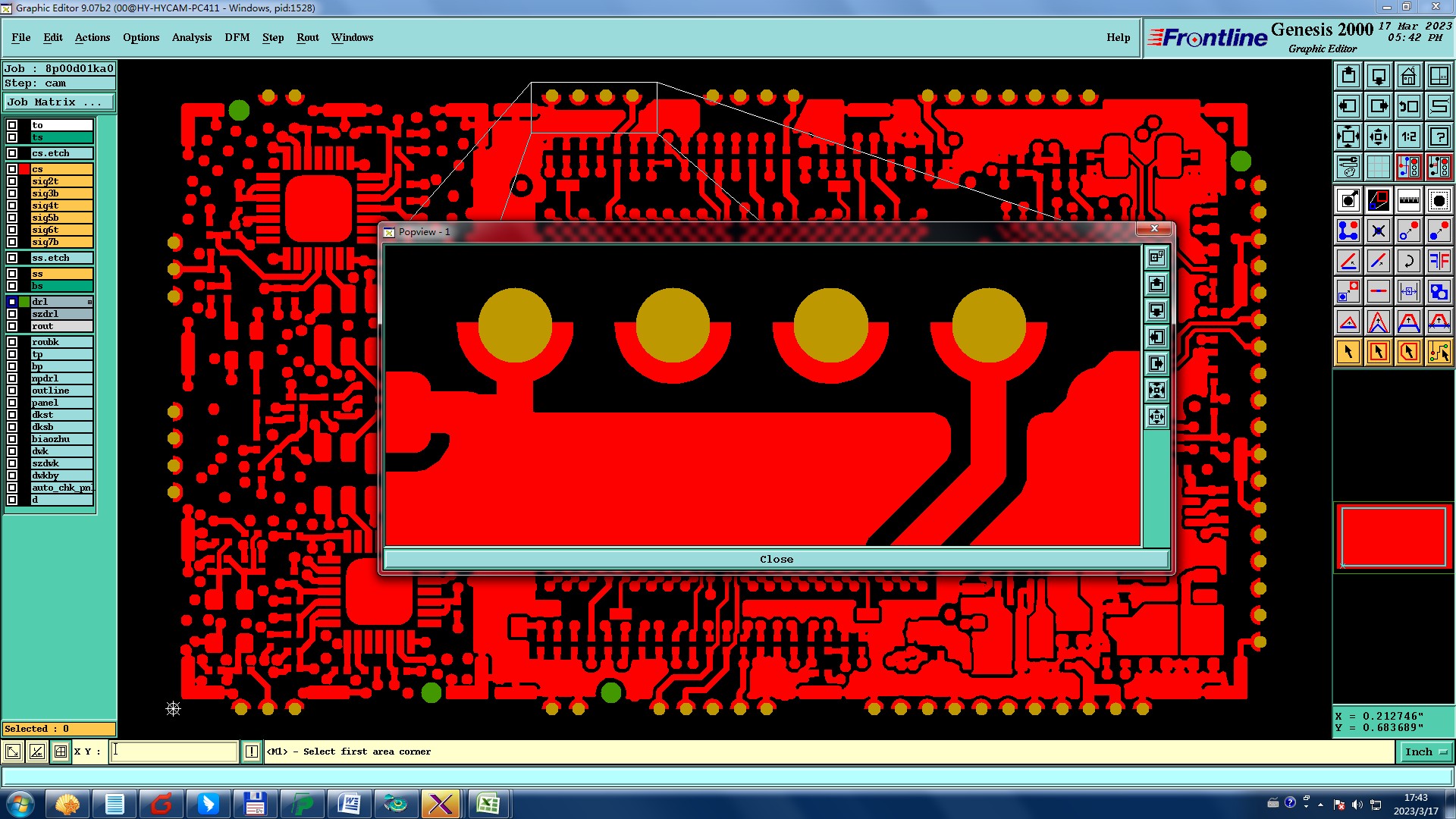
Task: Toggle the checkbox for layer outline
Action: (x=12, y=391)
